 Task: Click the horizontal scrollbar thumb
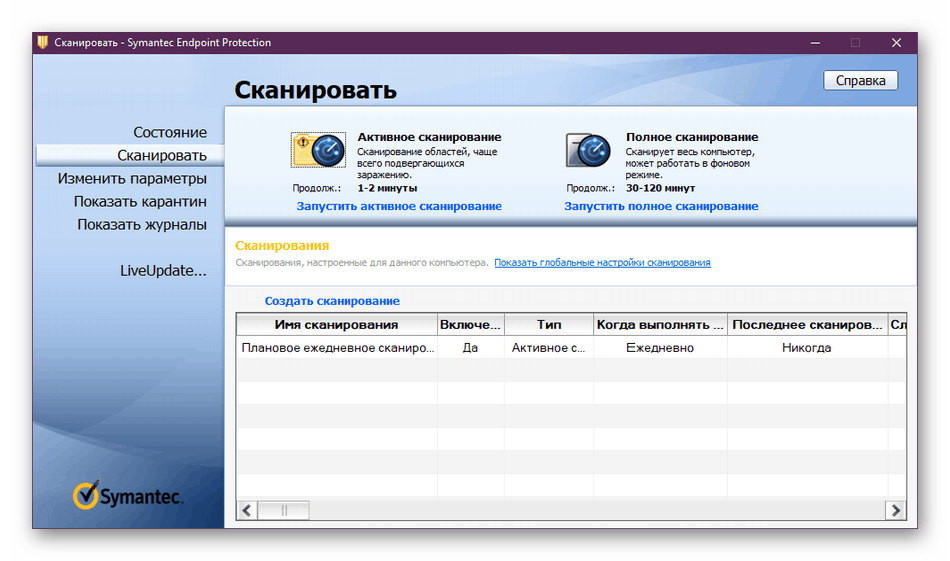284,511
